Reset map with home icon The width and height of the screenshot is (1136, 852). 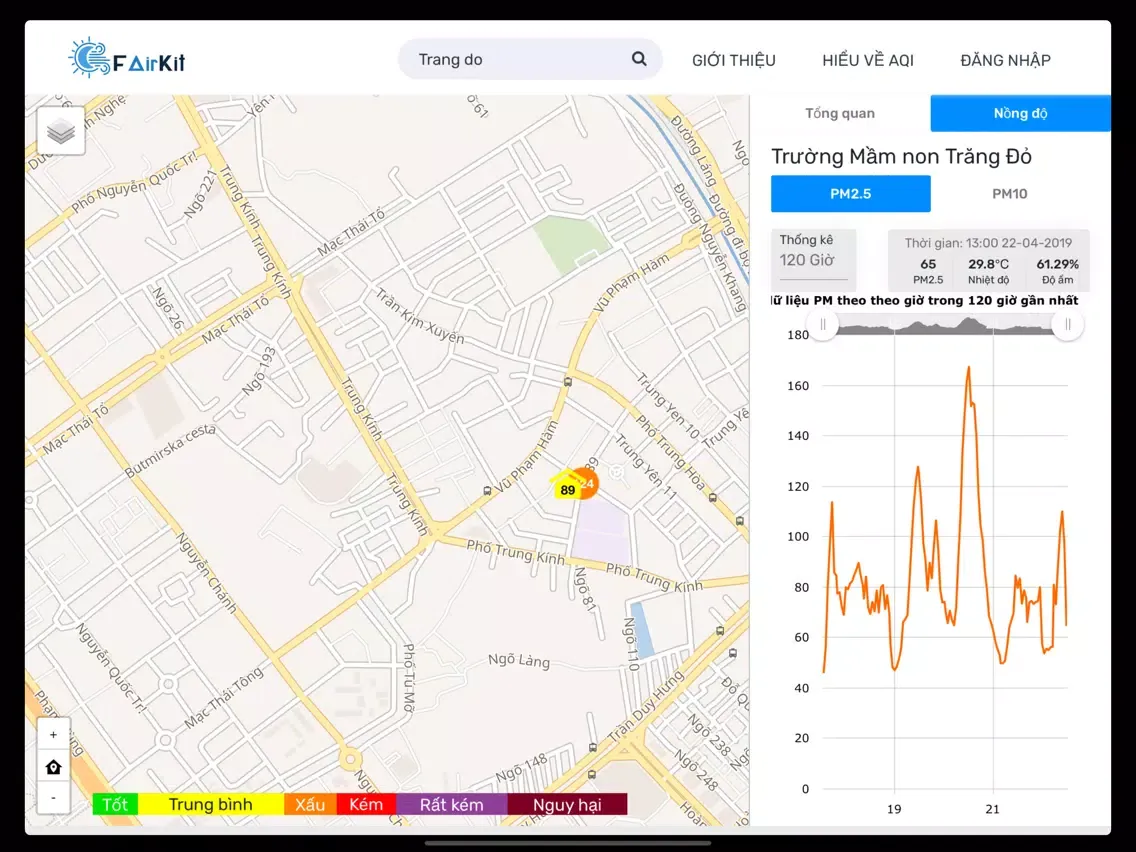[x=54, y=767]
